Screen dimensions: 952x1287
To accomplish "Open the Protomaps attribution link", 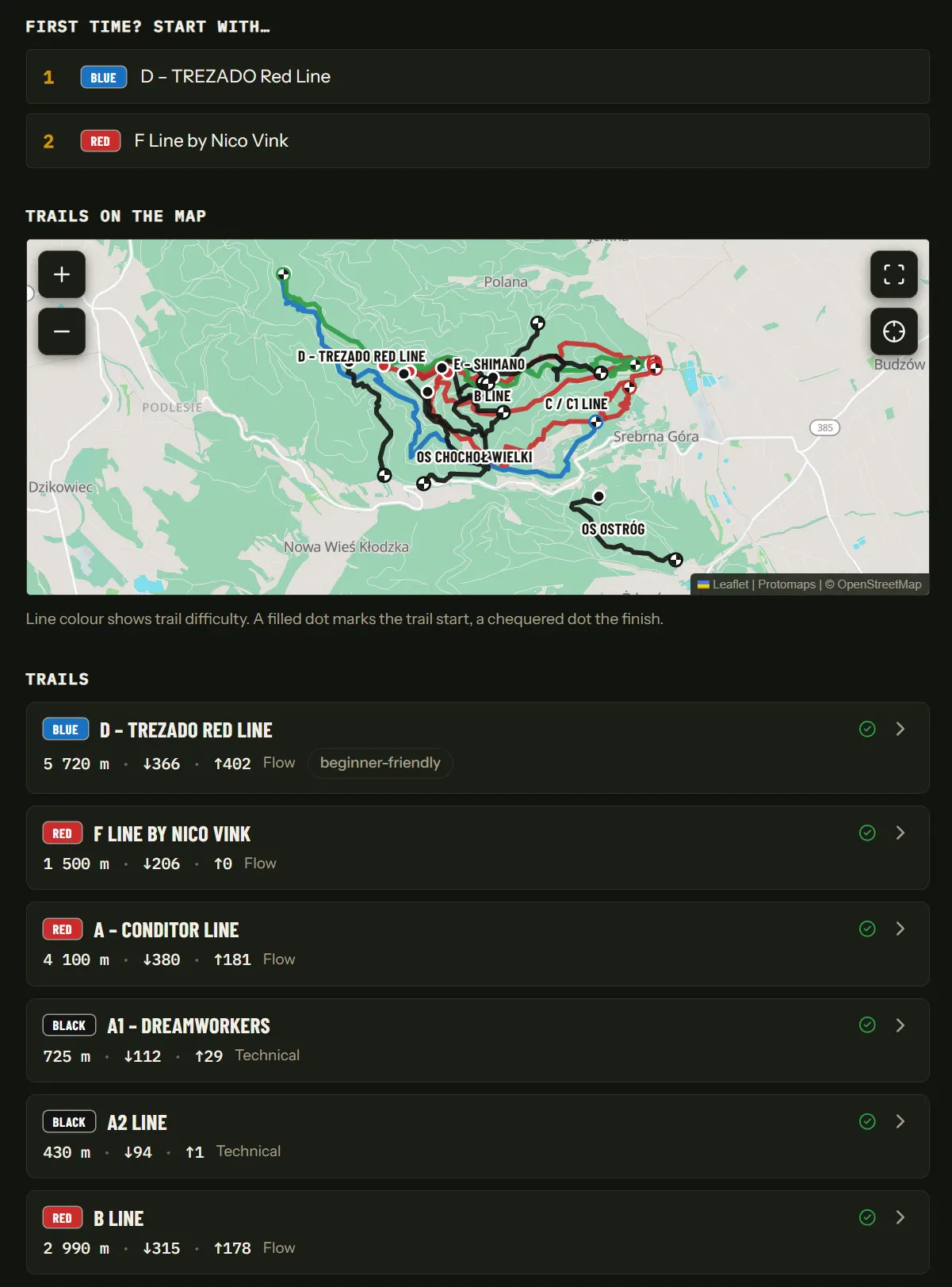I will point(786,584).
